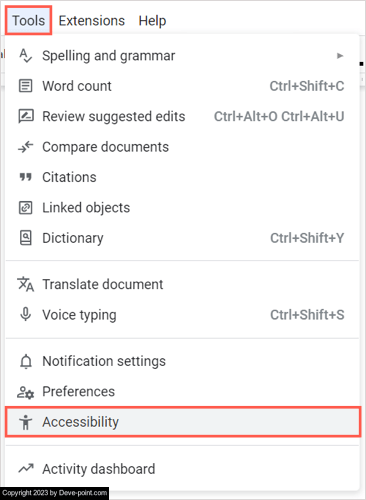Click the Citations quotation marks icon
Image resolution: width=366 pixels, height=500 pixels.
26,177
